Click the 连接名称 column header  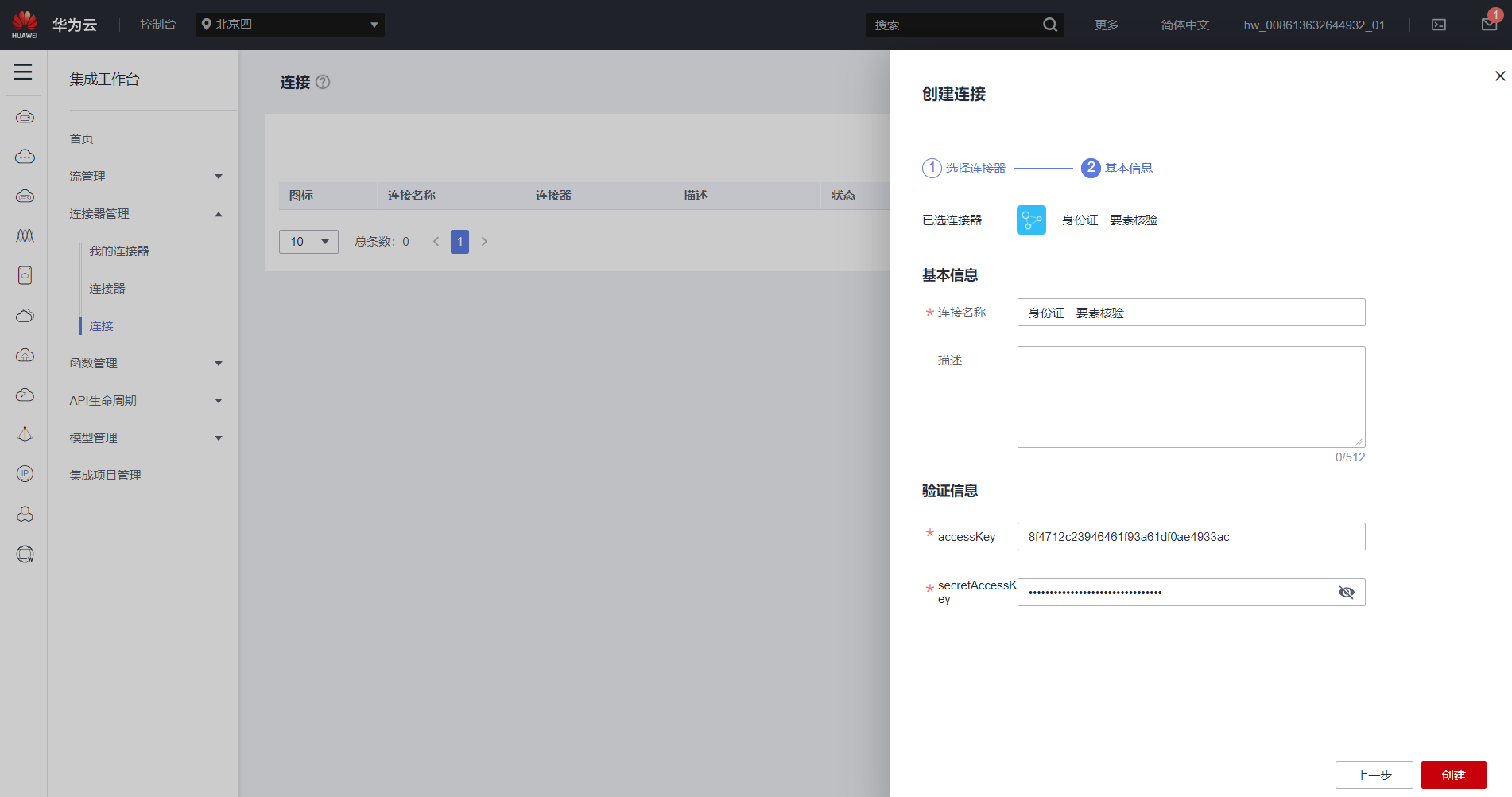[x=411, y=196]
